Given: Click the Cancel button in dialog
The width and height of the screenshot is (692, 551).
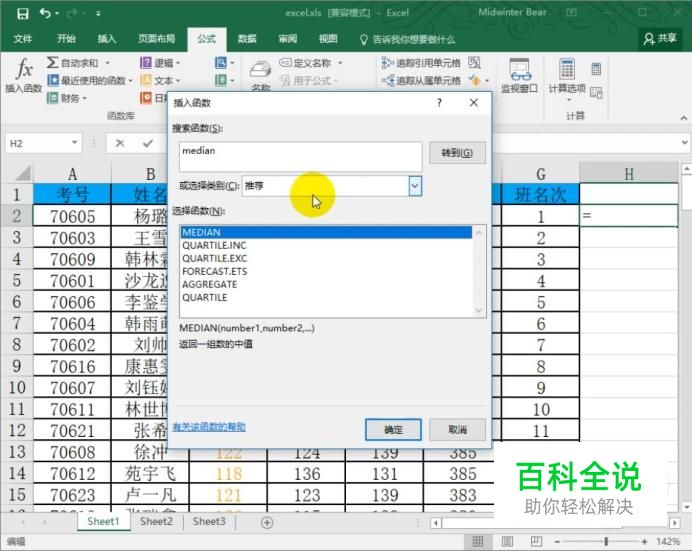Looking at the screenshot, I should point(457,430).
